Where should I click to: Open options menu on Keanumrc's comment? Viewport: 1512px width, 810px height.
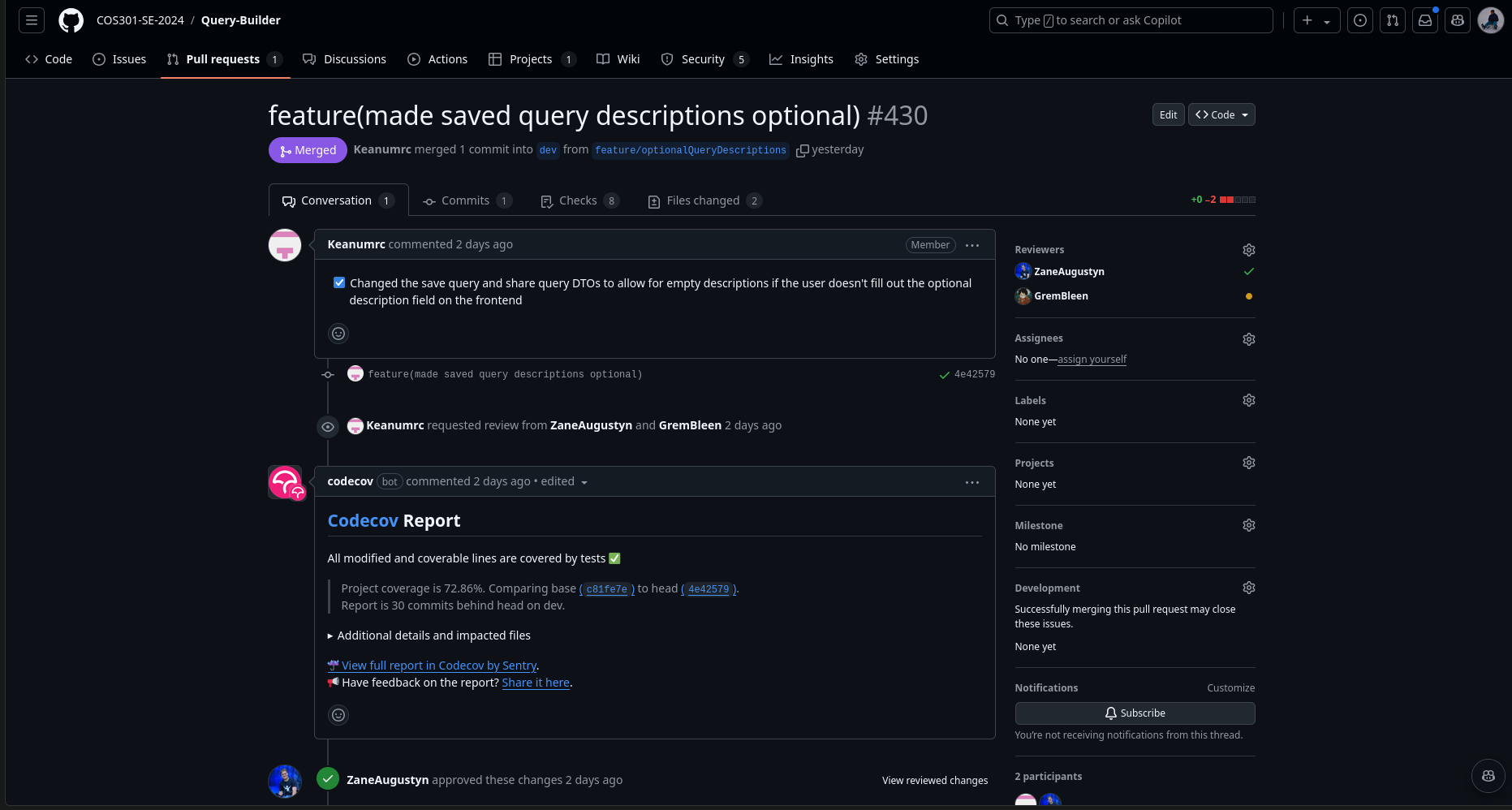(x=972, y=245)
